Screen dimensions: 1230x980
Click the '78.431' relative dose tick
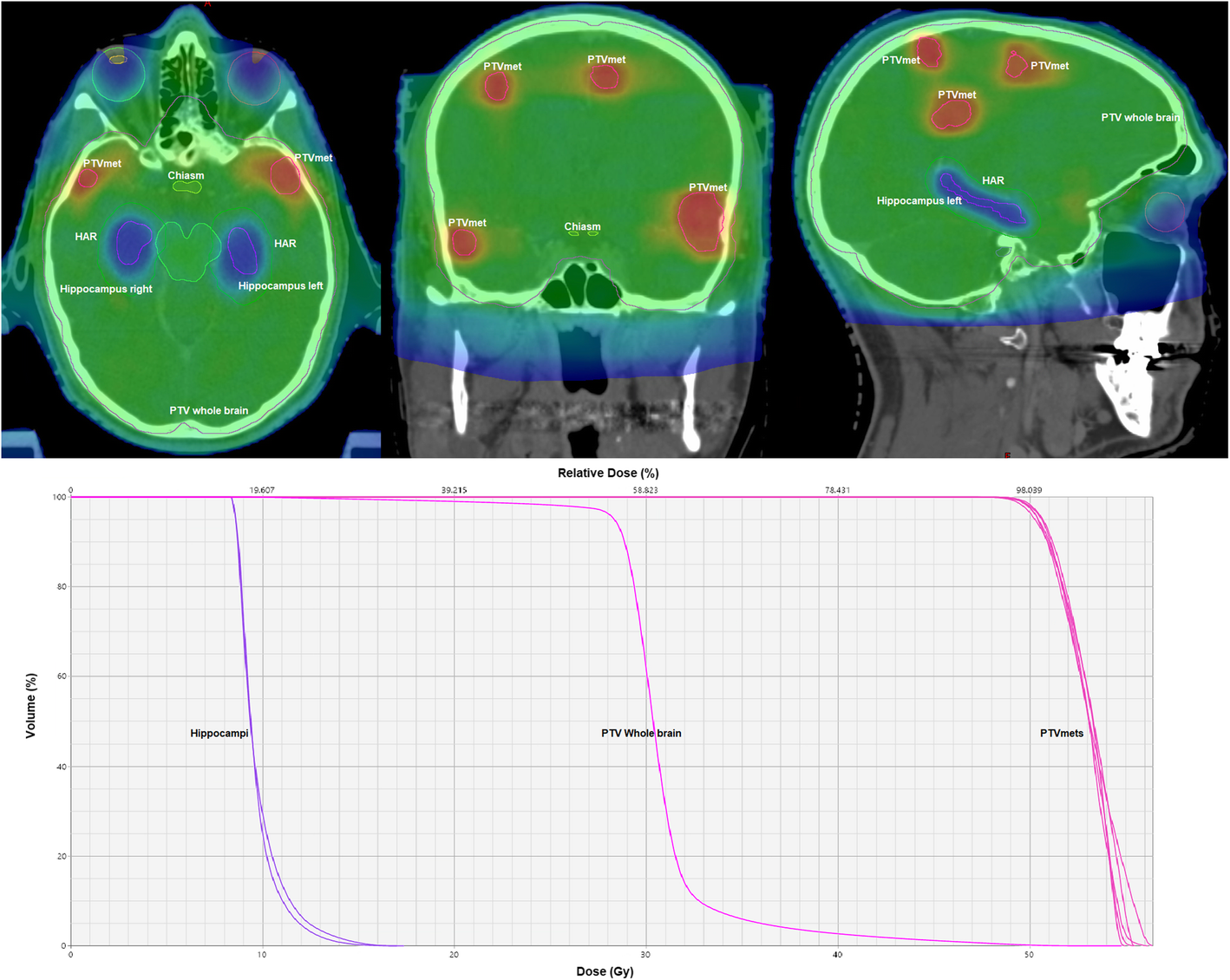(x=837, y=490)
